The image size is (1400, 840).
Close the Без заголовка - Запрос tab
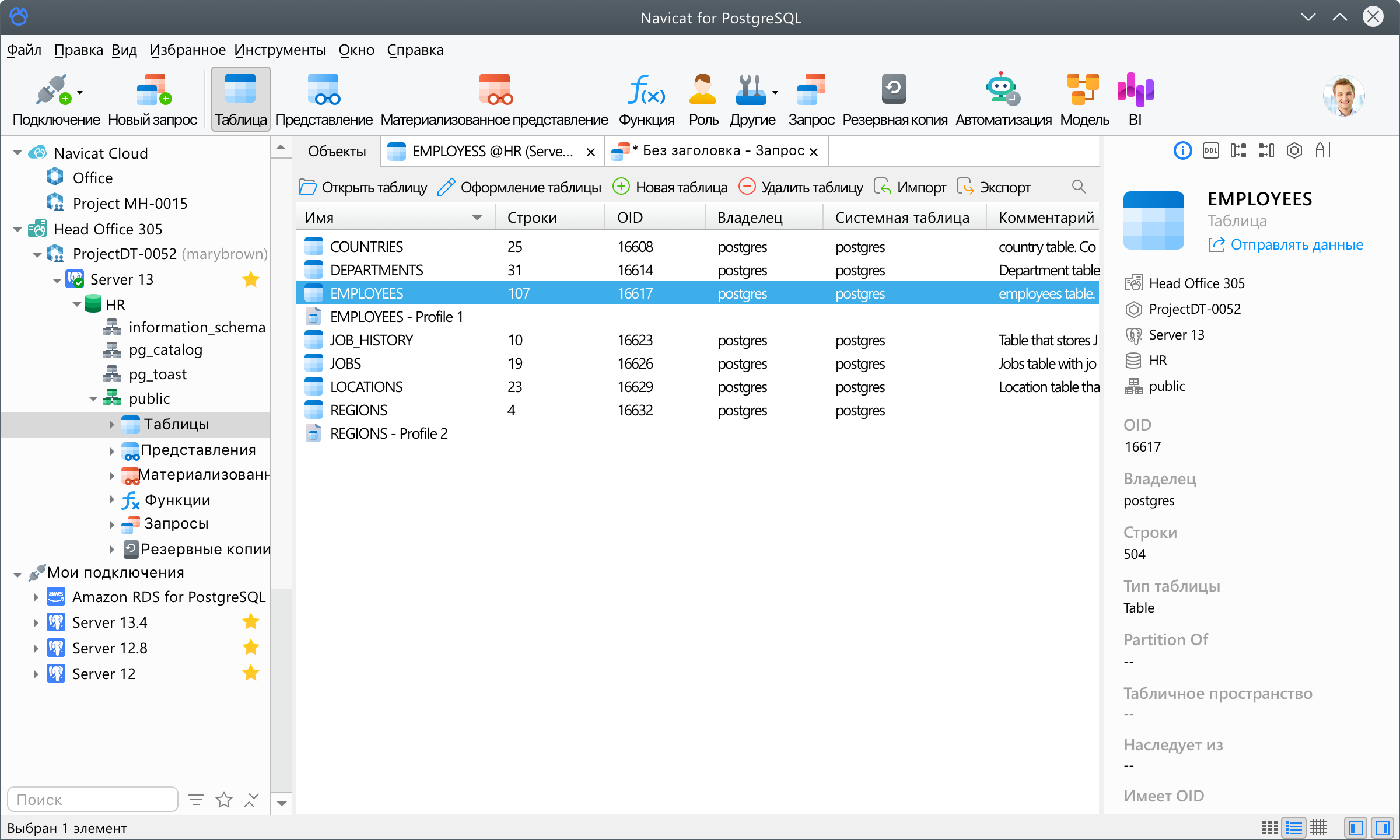click(x=814, y=152)
